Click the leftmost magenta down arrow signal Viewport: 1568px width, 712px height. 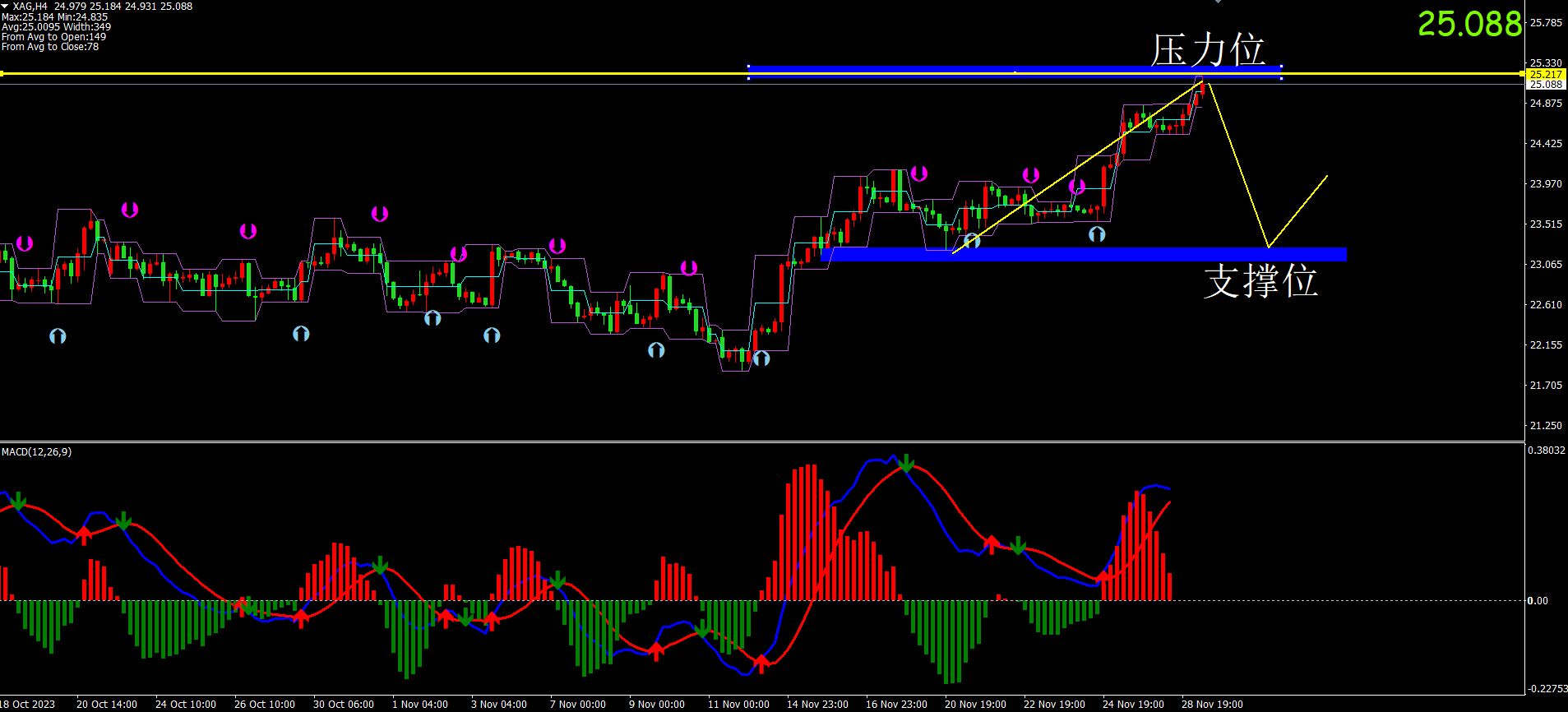tap(25, 243)
